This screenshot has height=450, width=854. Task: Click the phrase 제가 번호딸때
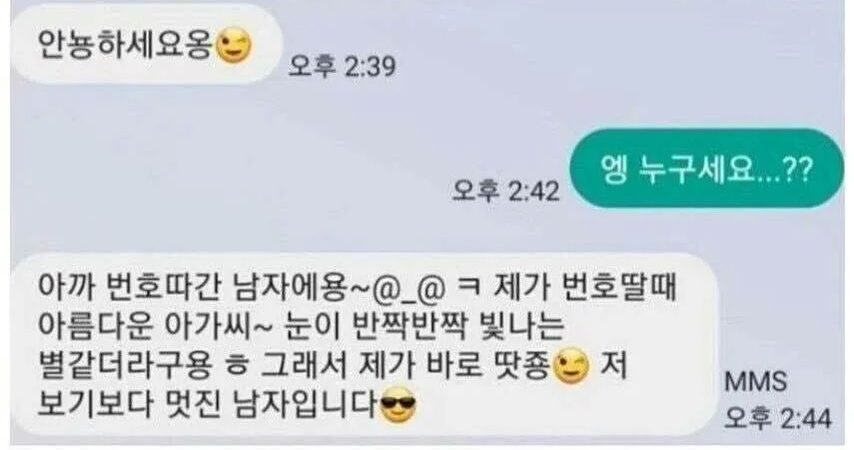point(583,288)
